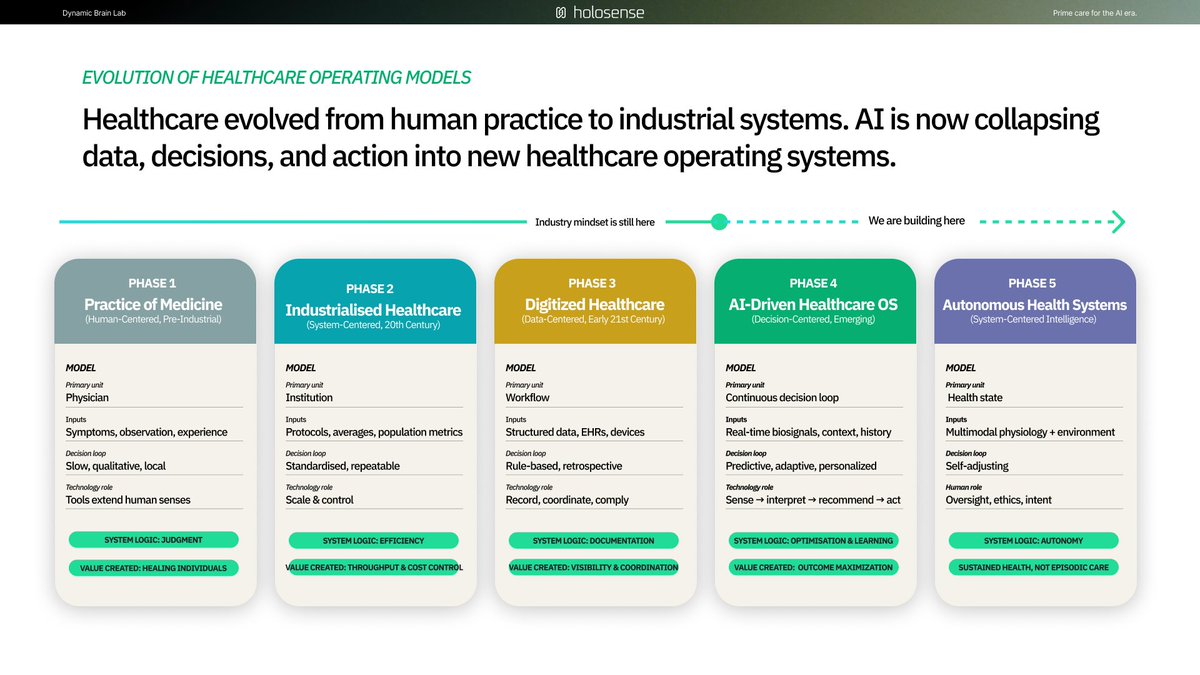Select the Phase 5 Autonomous Health Systems header
The width and height of the screenshot is (1200, 675).
pos(1035,301)
